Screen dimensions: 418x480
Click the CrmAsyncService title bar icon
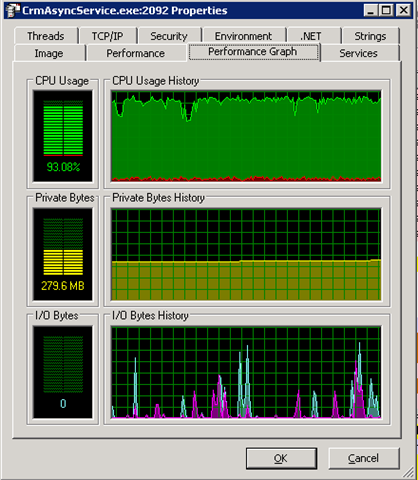[12, 10]
